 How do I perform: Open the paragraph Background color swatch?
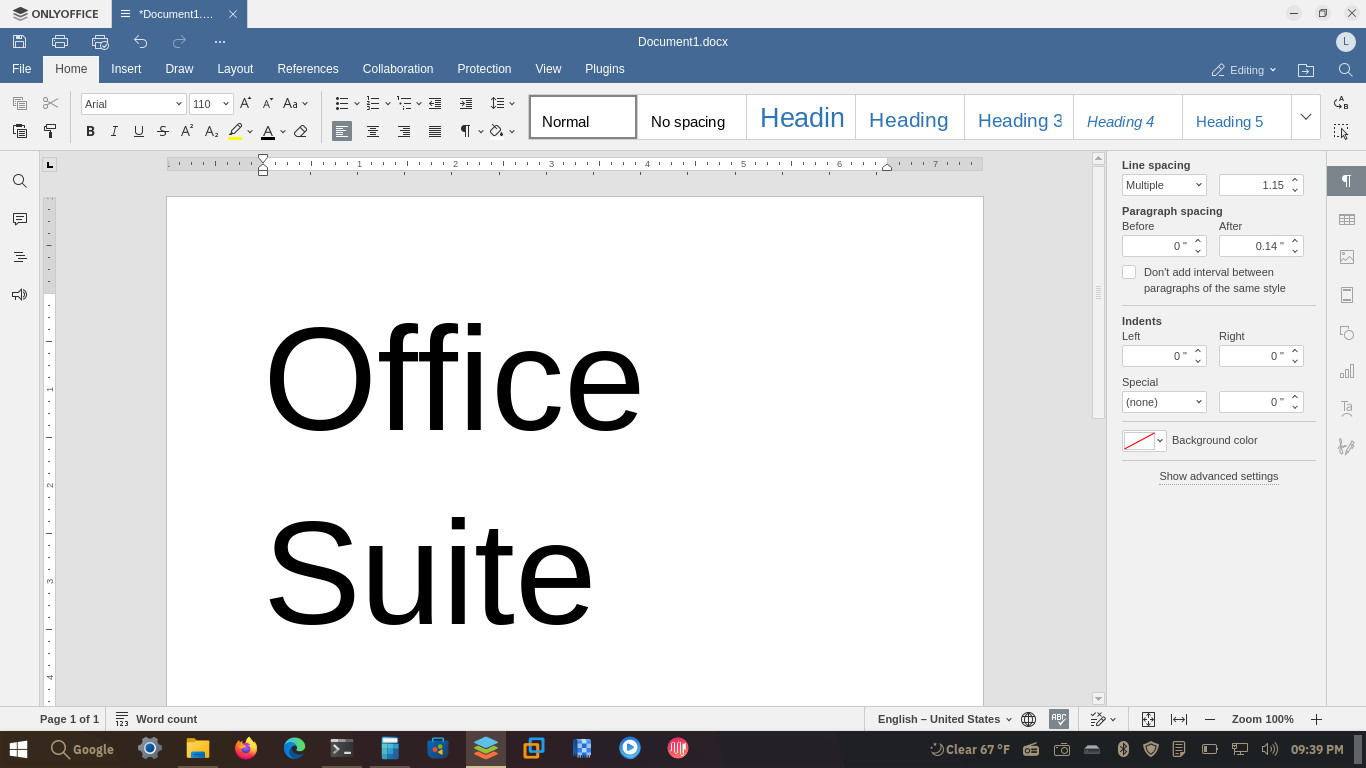tap(1144, 441)
